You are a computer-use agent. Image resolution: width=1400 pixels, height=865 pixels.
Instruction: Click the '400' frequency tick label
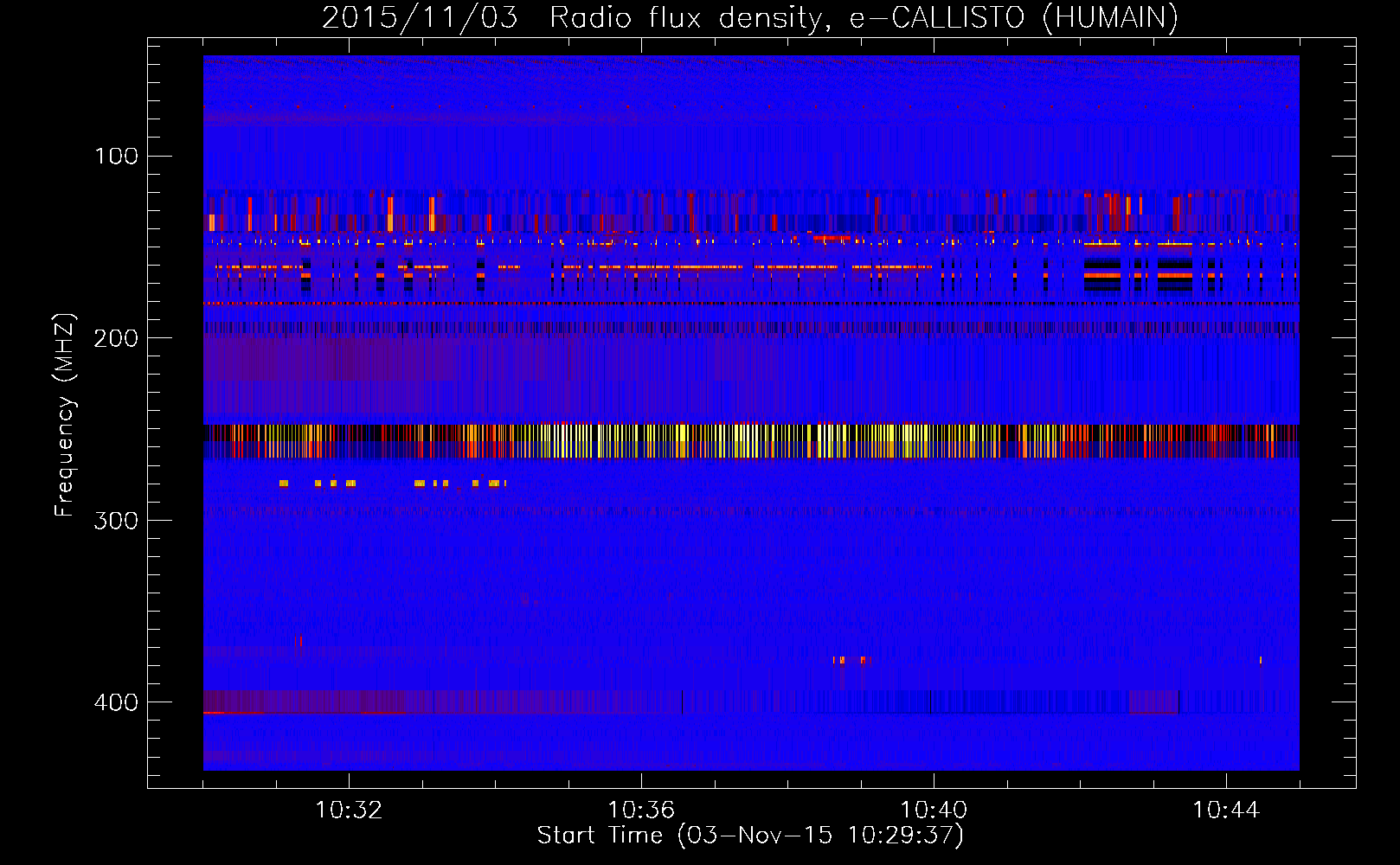pyautogui.click(x=116, y=702)
